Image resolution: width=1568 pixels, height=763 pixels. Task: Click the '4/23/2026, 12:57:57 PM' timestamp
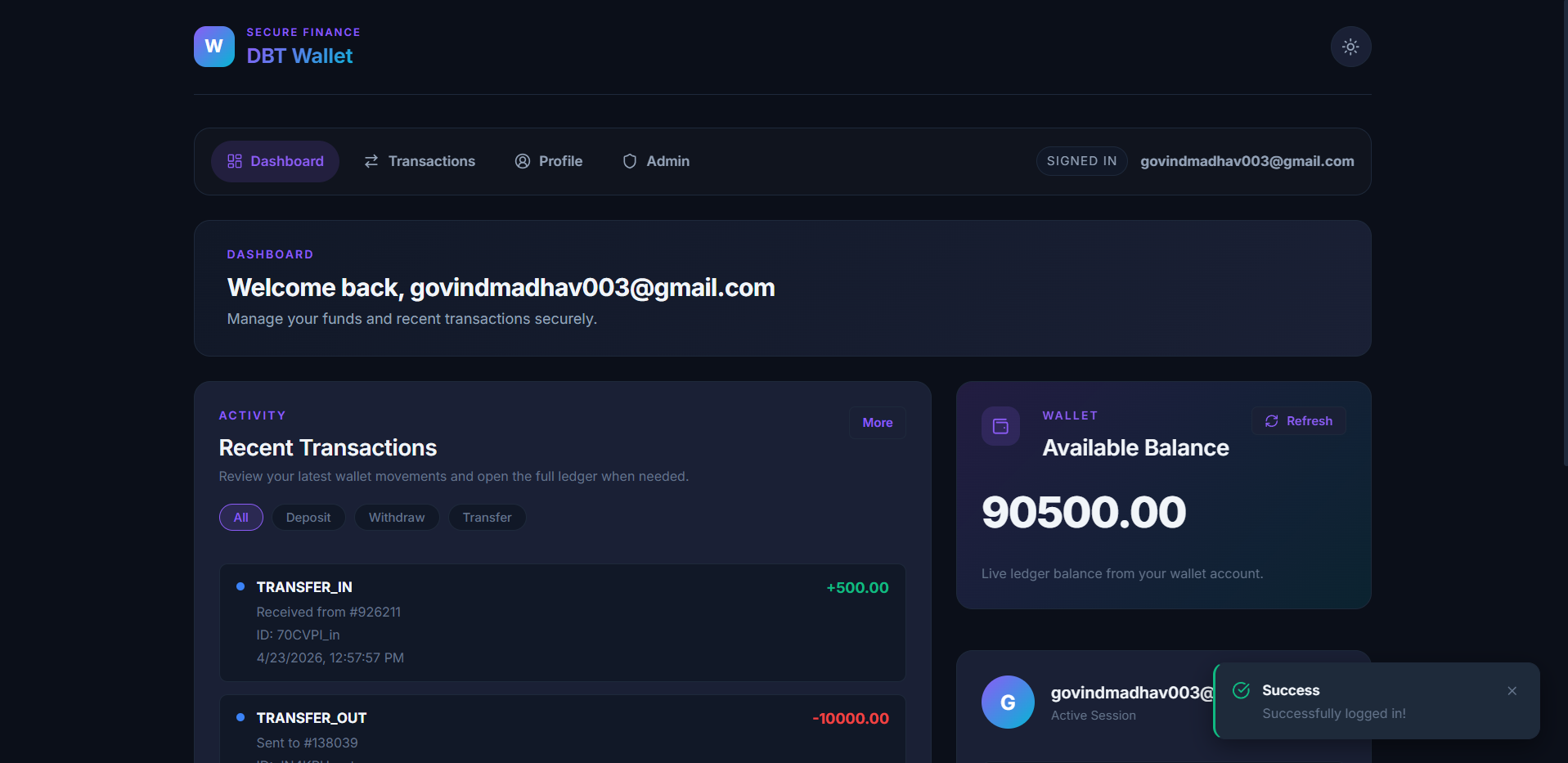click(x=330, y=658)
